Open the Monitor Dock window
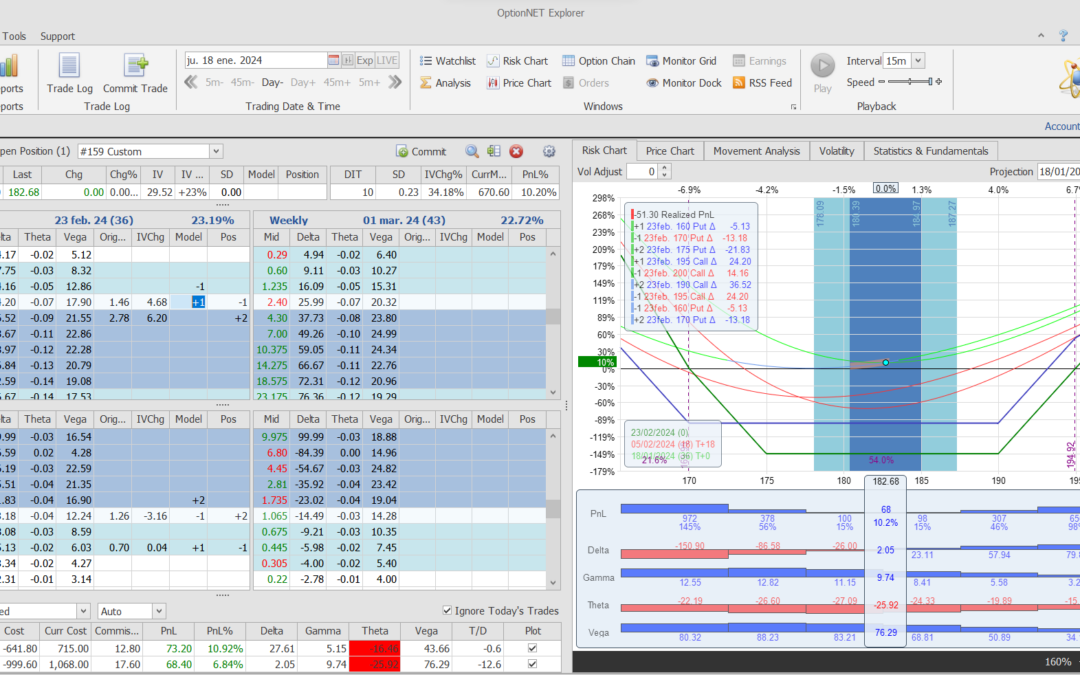The height and width of the screenshot is (675, 1080). [x=683, y=83]
